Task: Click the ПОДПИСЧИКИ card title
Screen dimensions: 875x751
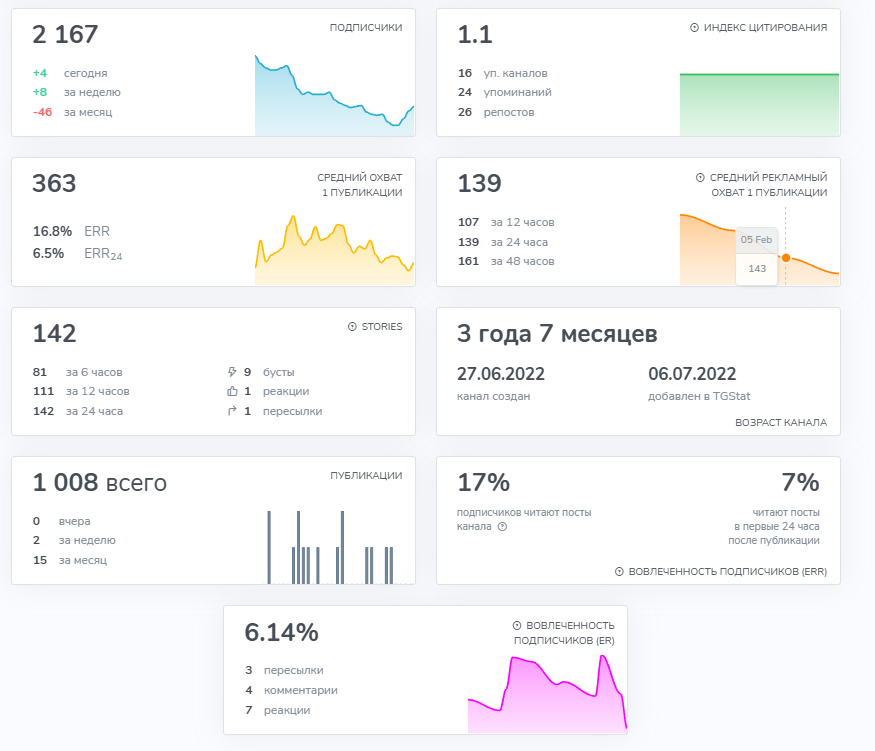Action: (x=366, y=27)
